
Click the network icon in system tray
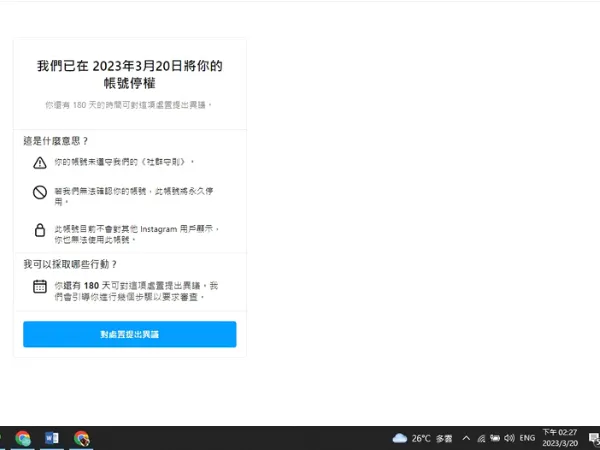(x=481, y=438)
